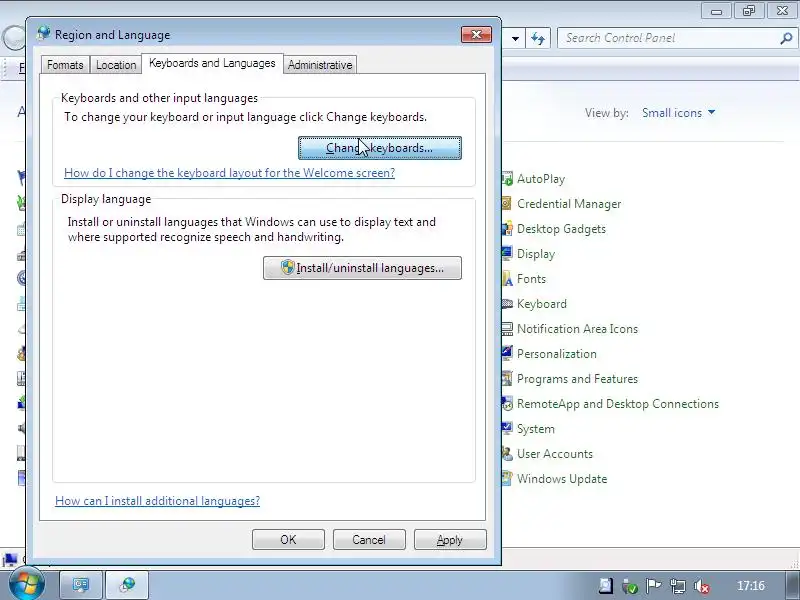Open the Personalization icon in Control Panel
Screen dimensions: 800x600
(507, 354)
